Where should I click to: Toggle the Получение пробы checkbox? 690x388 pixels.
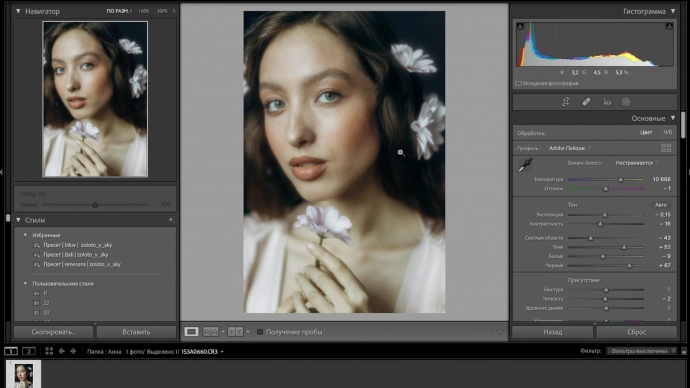click(x=260, y=332)
